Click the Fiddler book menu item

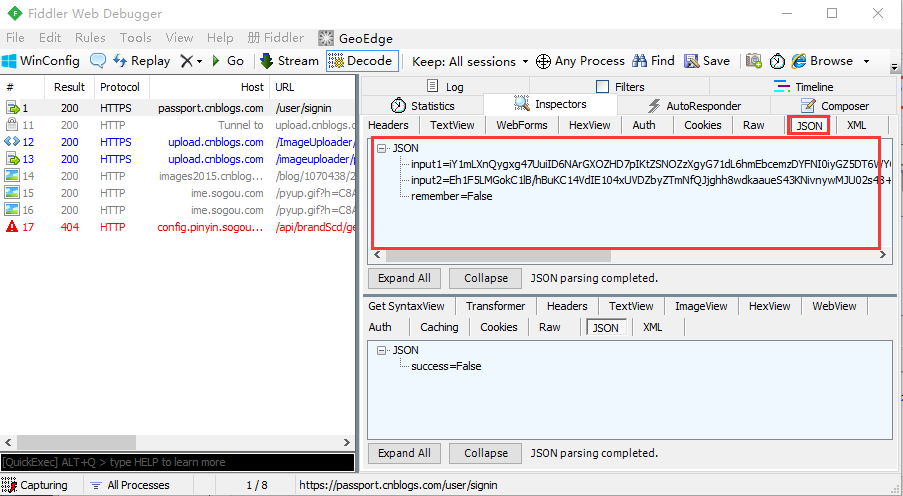275,38
